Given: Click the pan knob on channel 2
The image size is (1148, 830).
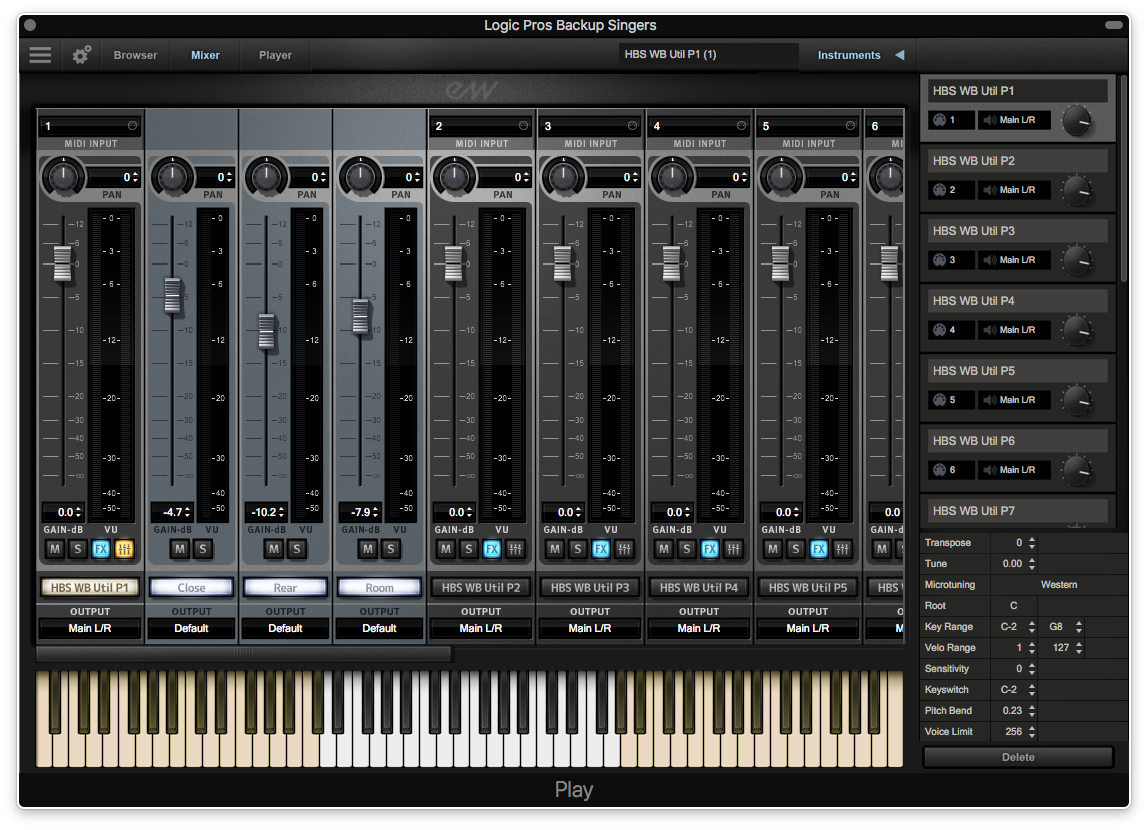Looking at the screenshot, I should pyautogui.click(x=454, y=176).
